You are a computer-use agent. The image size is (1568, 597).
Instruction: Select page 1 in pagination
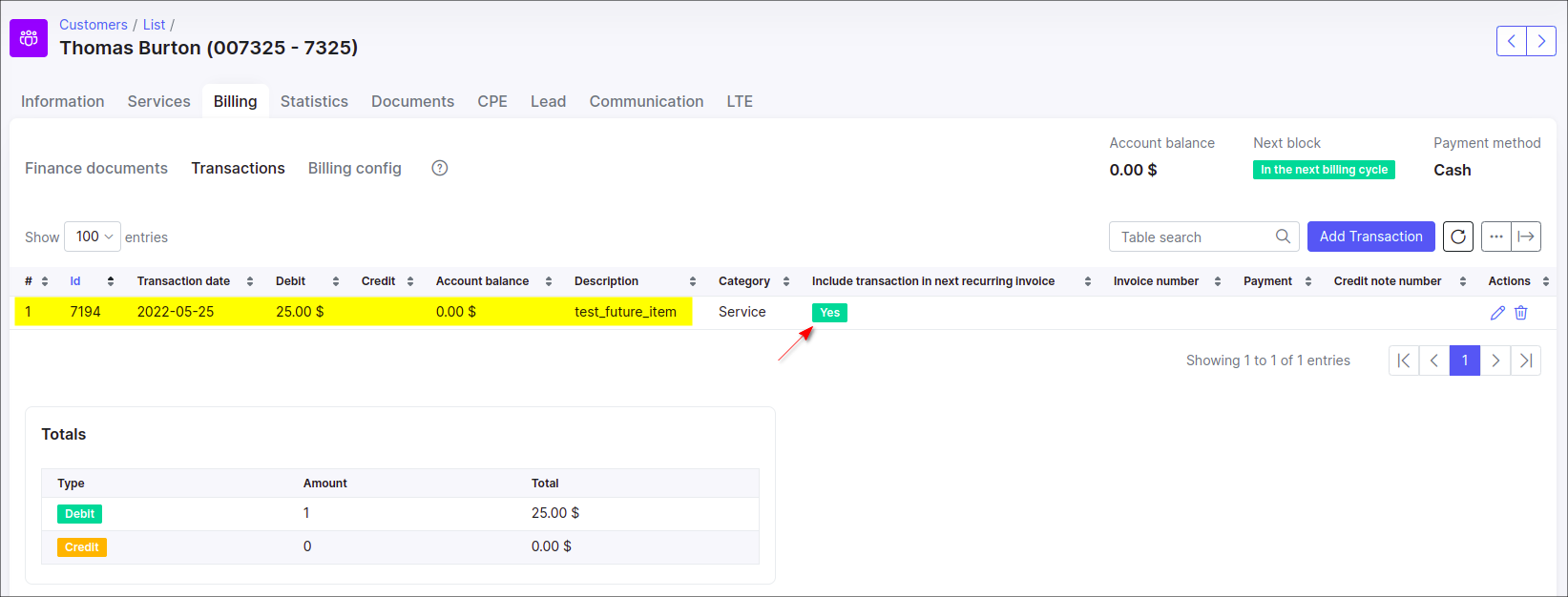pyautogui.click(x=1464, y=360)
